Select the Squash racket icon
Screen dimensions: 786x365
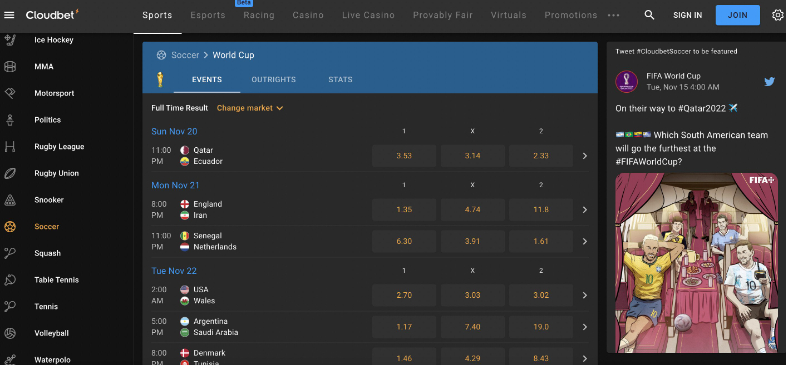coord(10,253)
